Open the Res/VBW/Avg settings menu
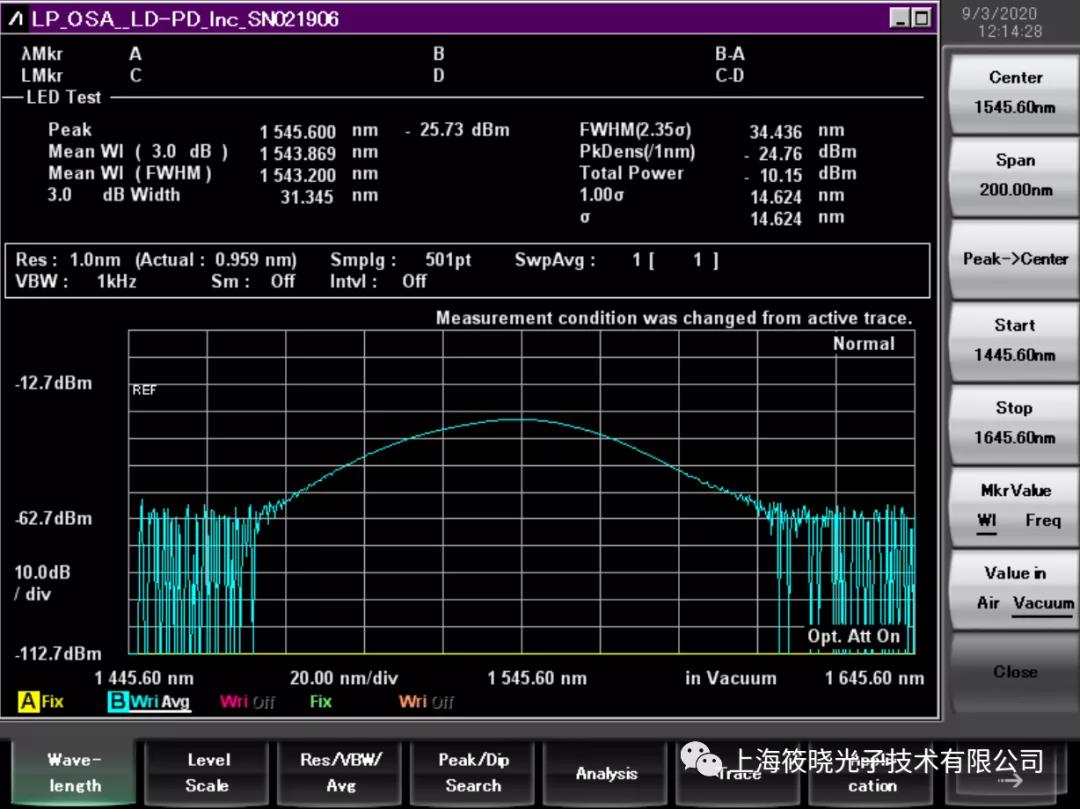This screenshot has width=1080, height=809. click(341, 773)
